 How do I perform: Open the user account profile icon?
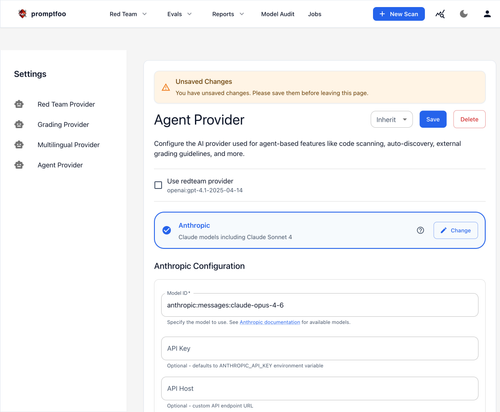coord(487,14)
